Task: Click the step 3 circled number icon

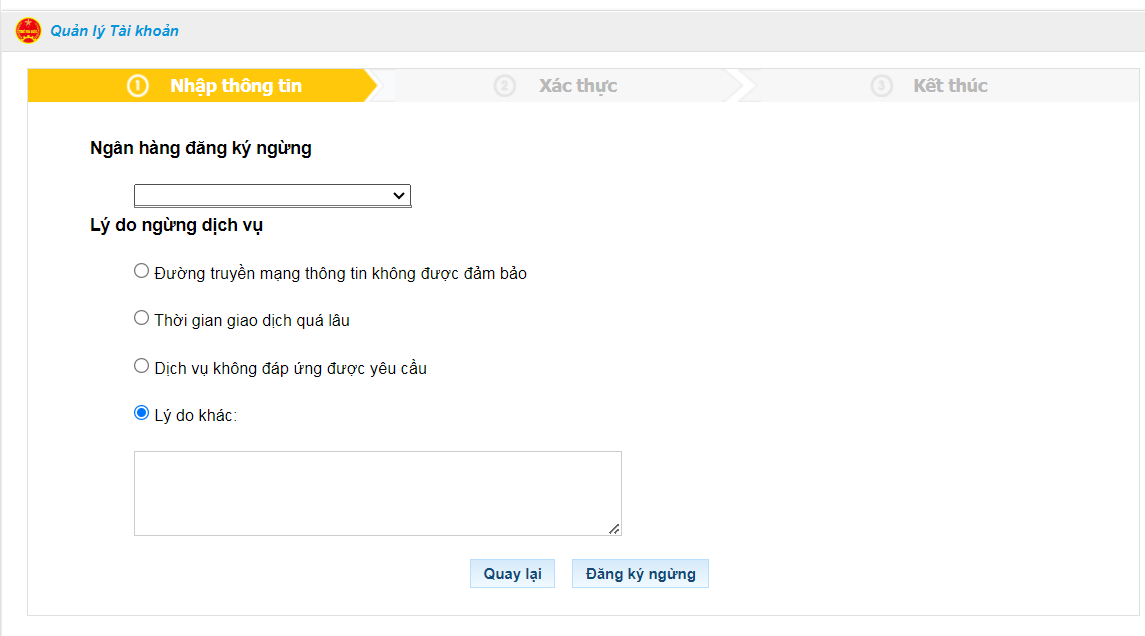Action: click(x=881, y=86)
